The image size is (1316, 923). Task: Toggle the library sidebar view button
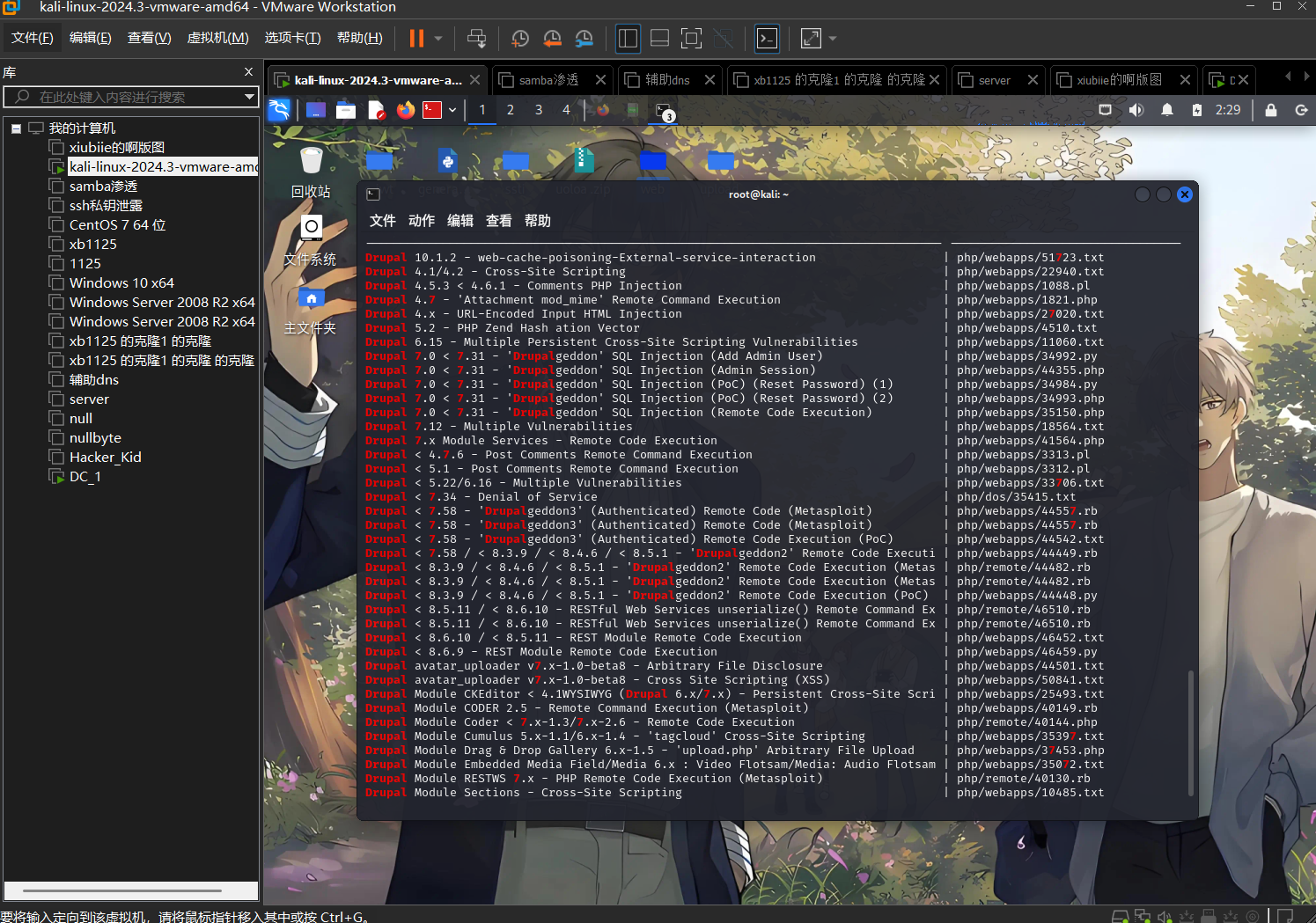point(628,38)
